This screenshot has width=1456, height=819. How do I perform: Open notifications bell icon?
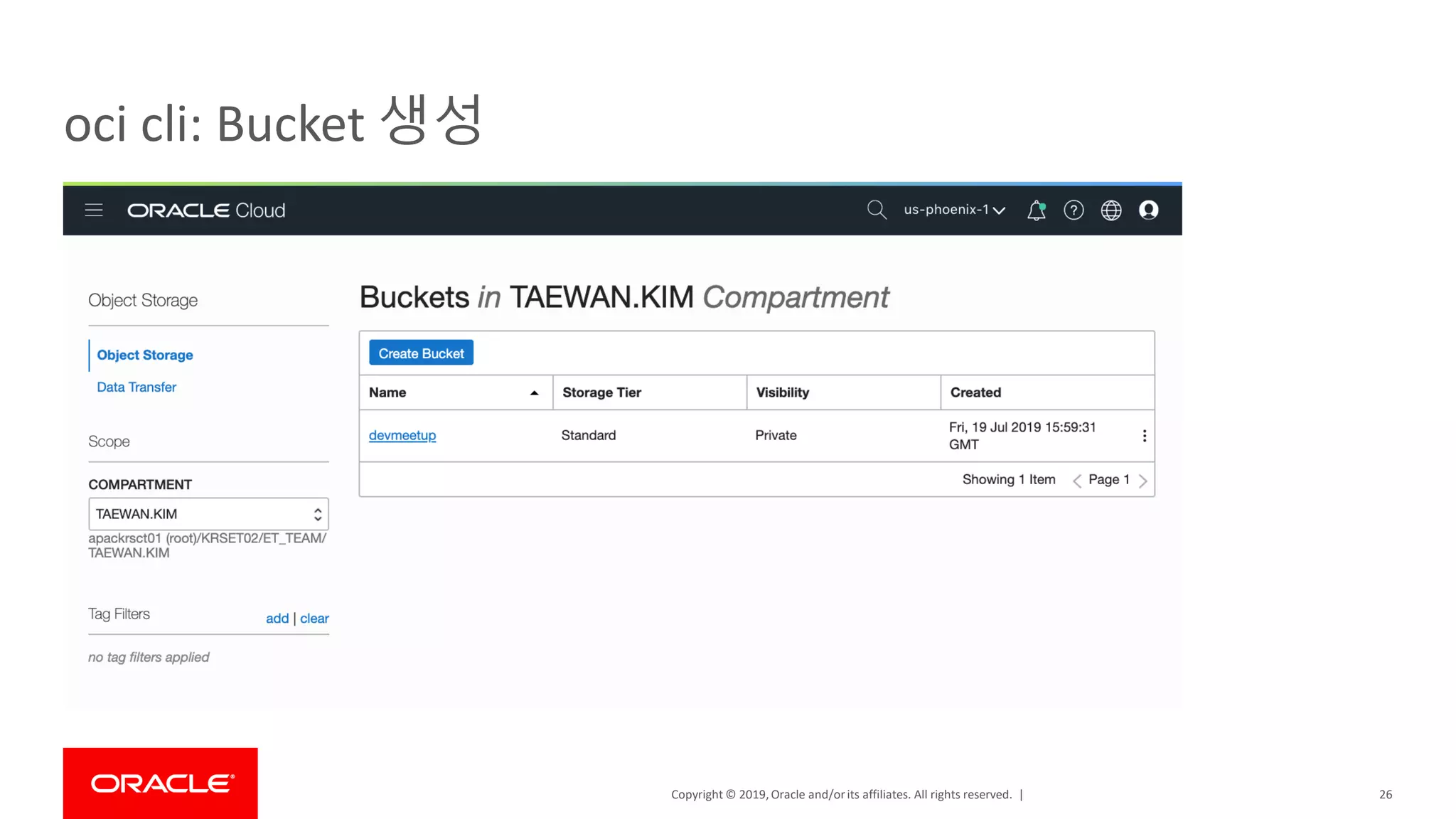coord(1037,210)
